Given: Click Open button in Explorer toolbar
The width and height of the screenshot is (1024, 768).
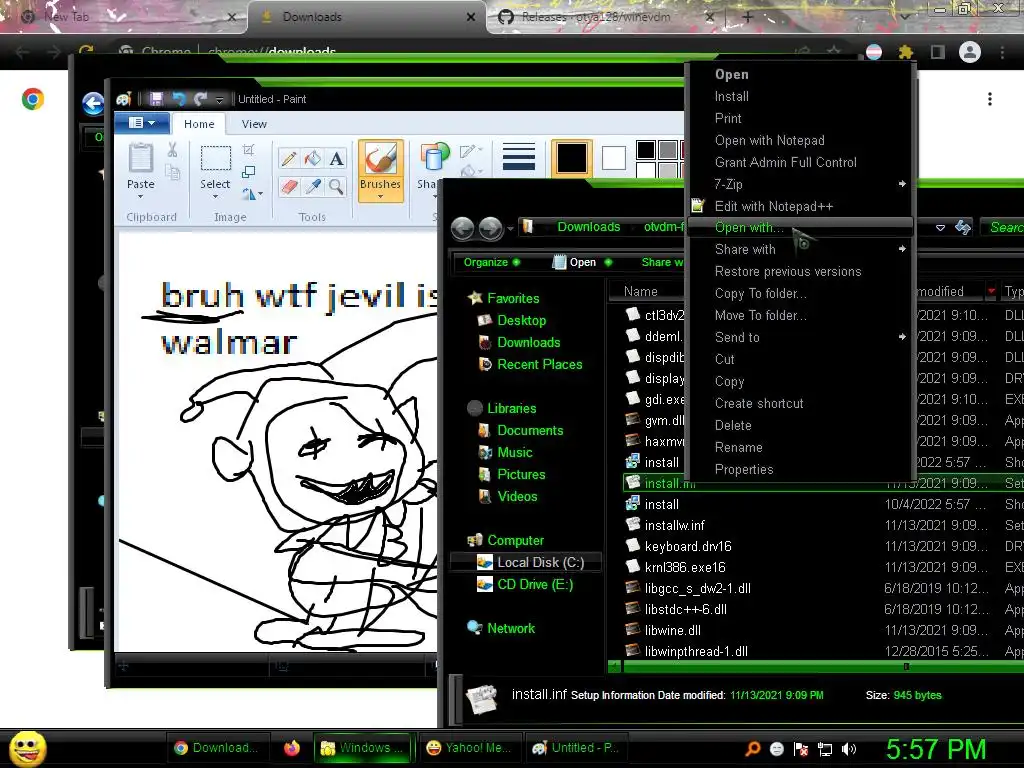Looking at the screenshot, I should pos(583,262).
